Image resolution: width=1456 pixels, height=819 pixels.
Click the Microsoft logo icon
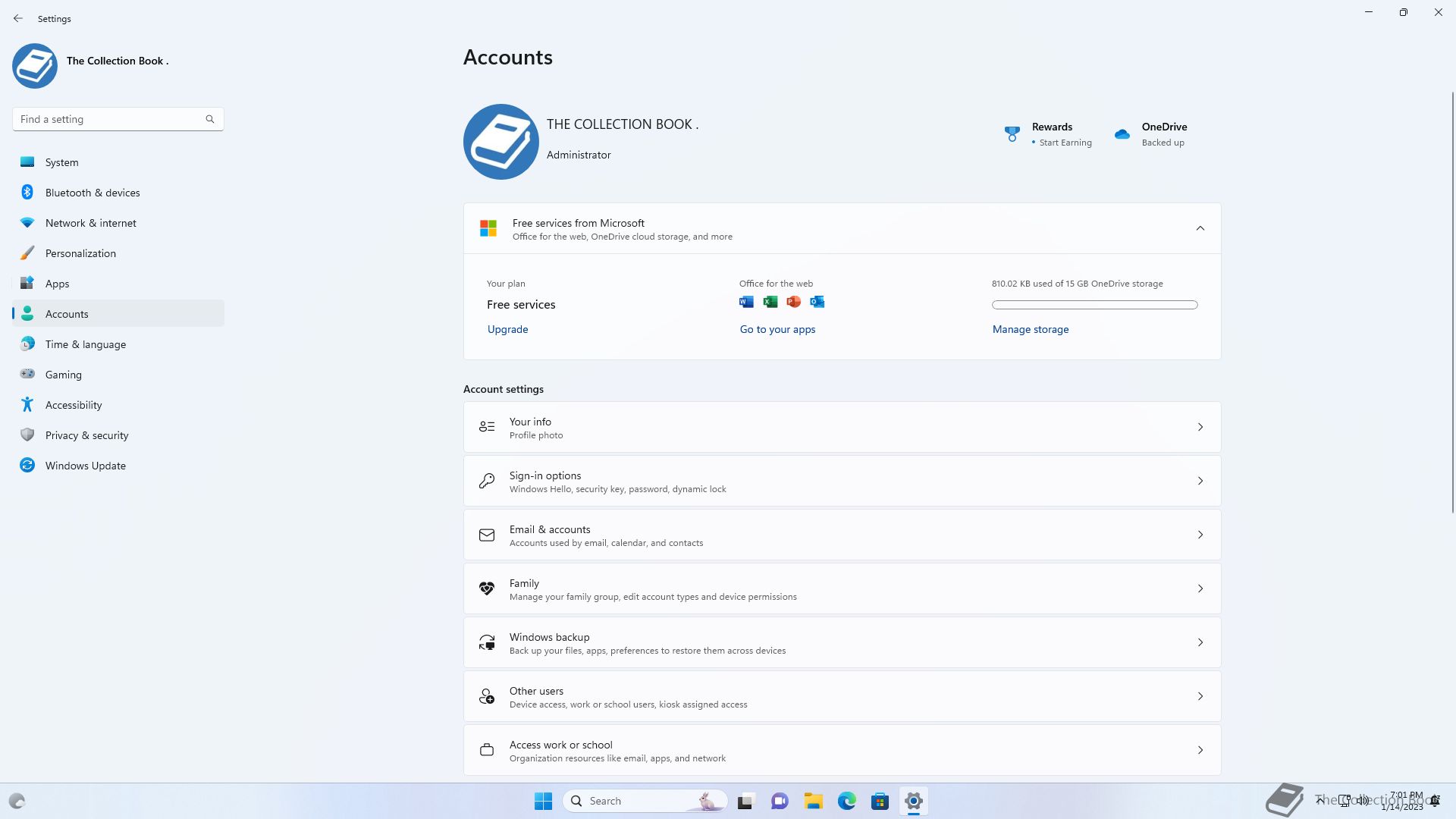pos(488,228)
